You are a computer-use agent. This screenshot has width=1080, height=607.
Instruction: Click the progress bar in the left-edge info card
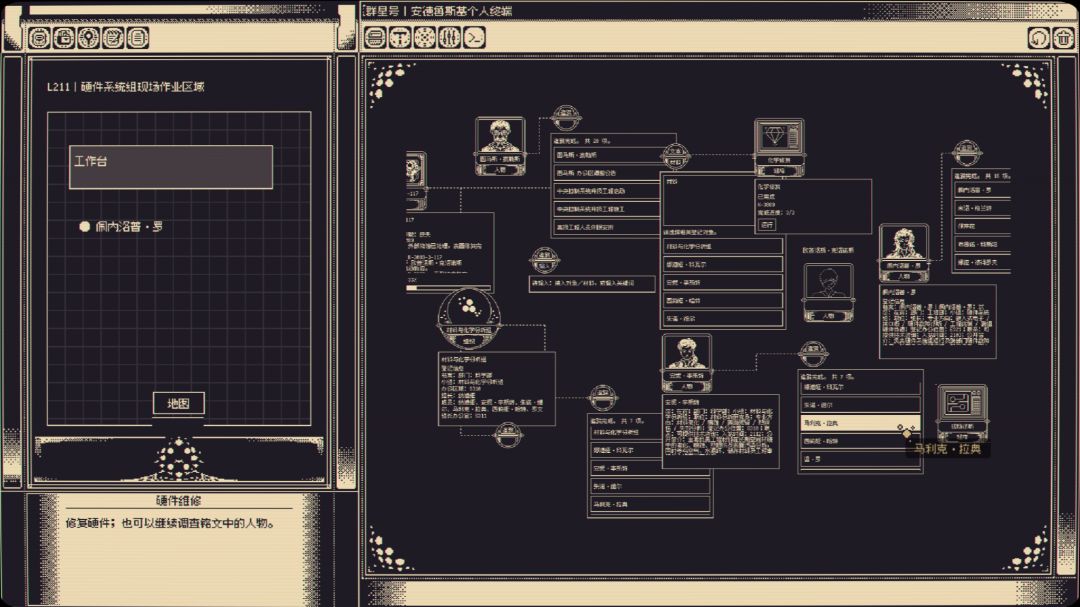pyautogui.click(x=448, y=288)
